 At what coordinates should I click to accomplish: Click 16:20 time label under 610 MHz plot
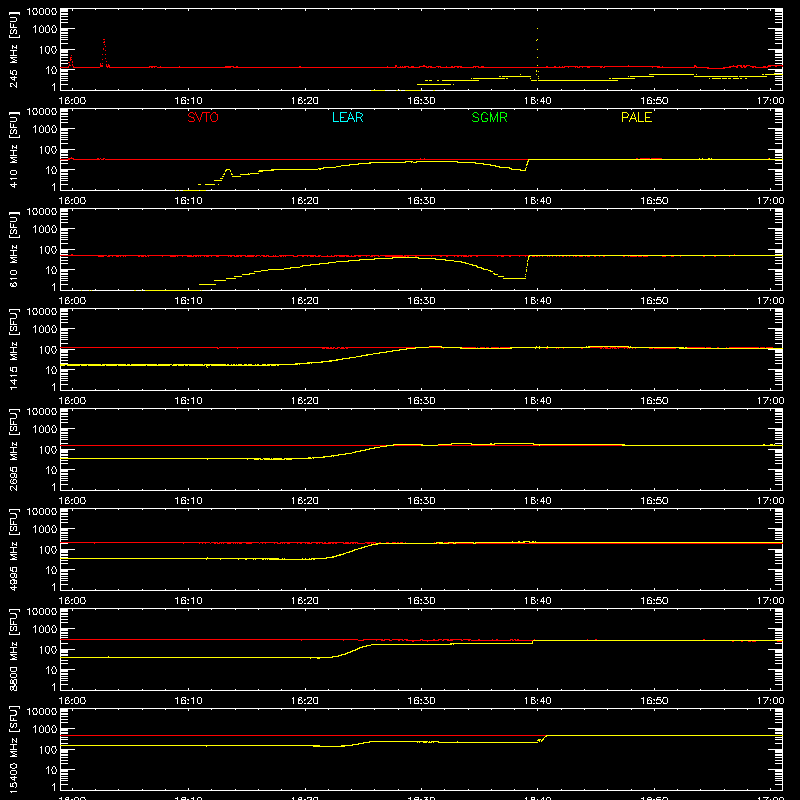[x=305, y=301]
